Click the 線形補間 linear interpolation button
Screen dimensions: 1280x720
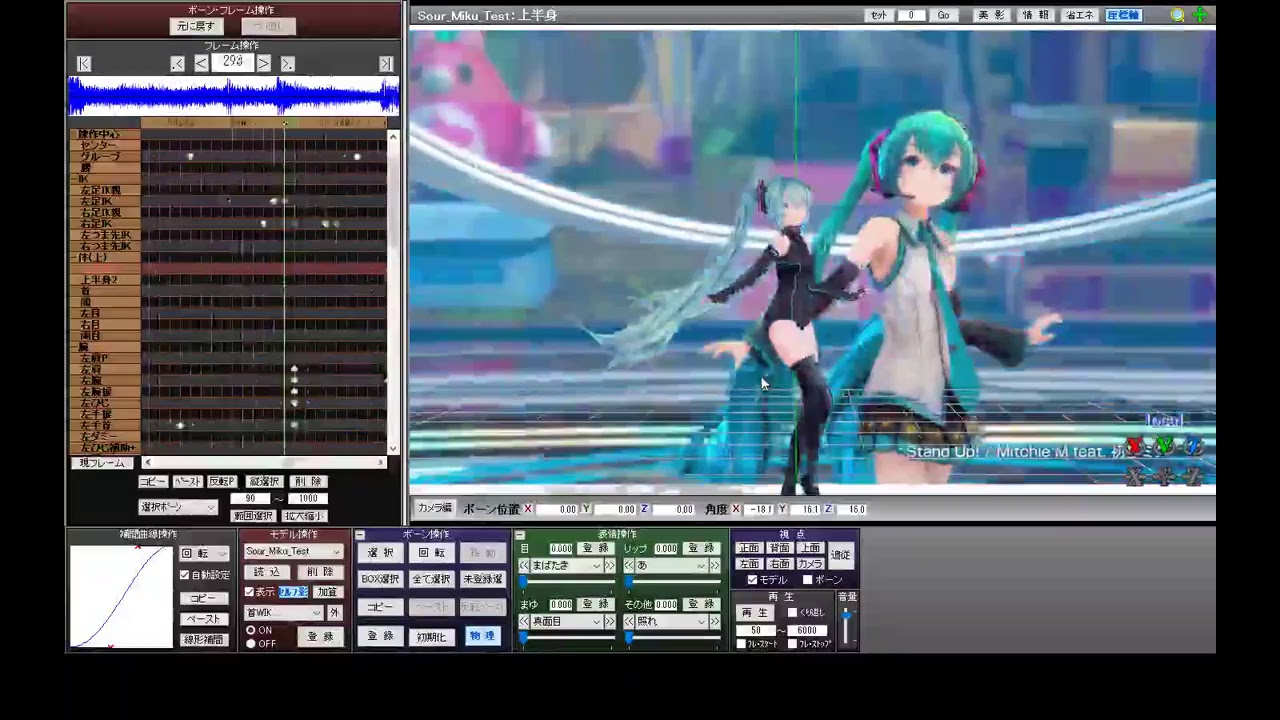[203, 640]
